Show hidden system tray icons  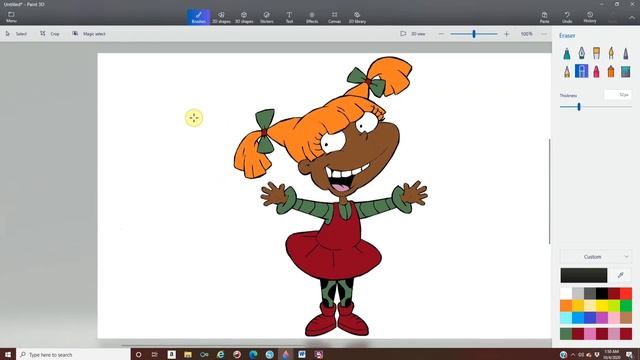(573, 355)
